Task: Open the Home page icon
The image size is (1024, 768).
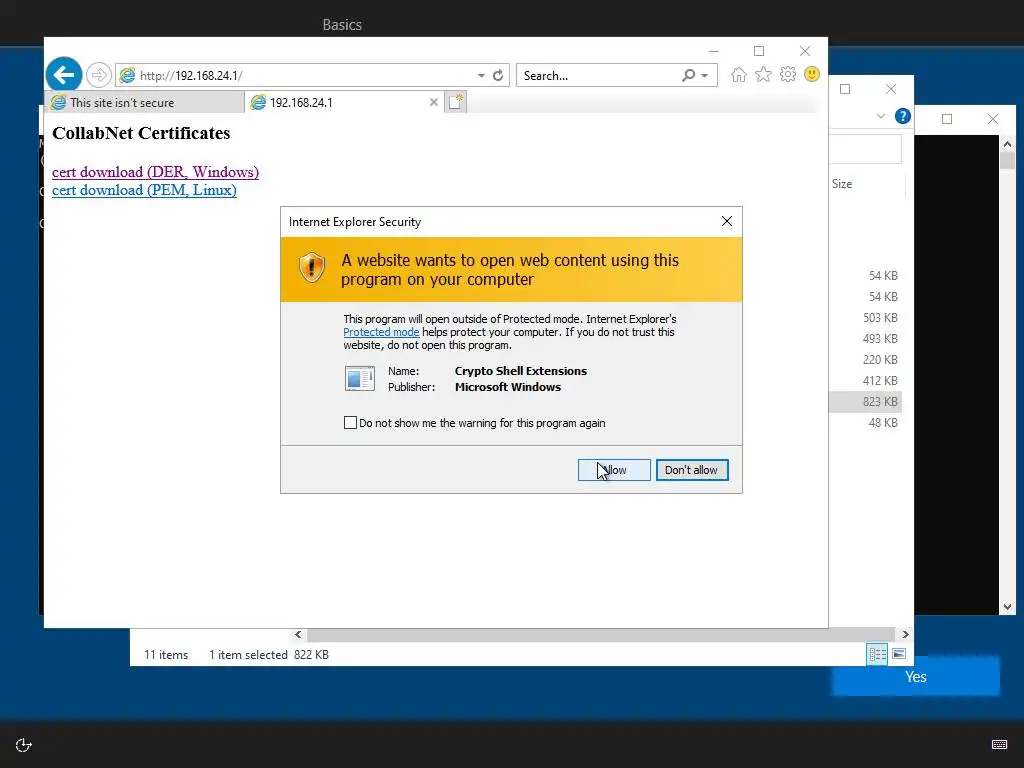Action: tap(739, 74)
